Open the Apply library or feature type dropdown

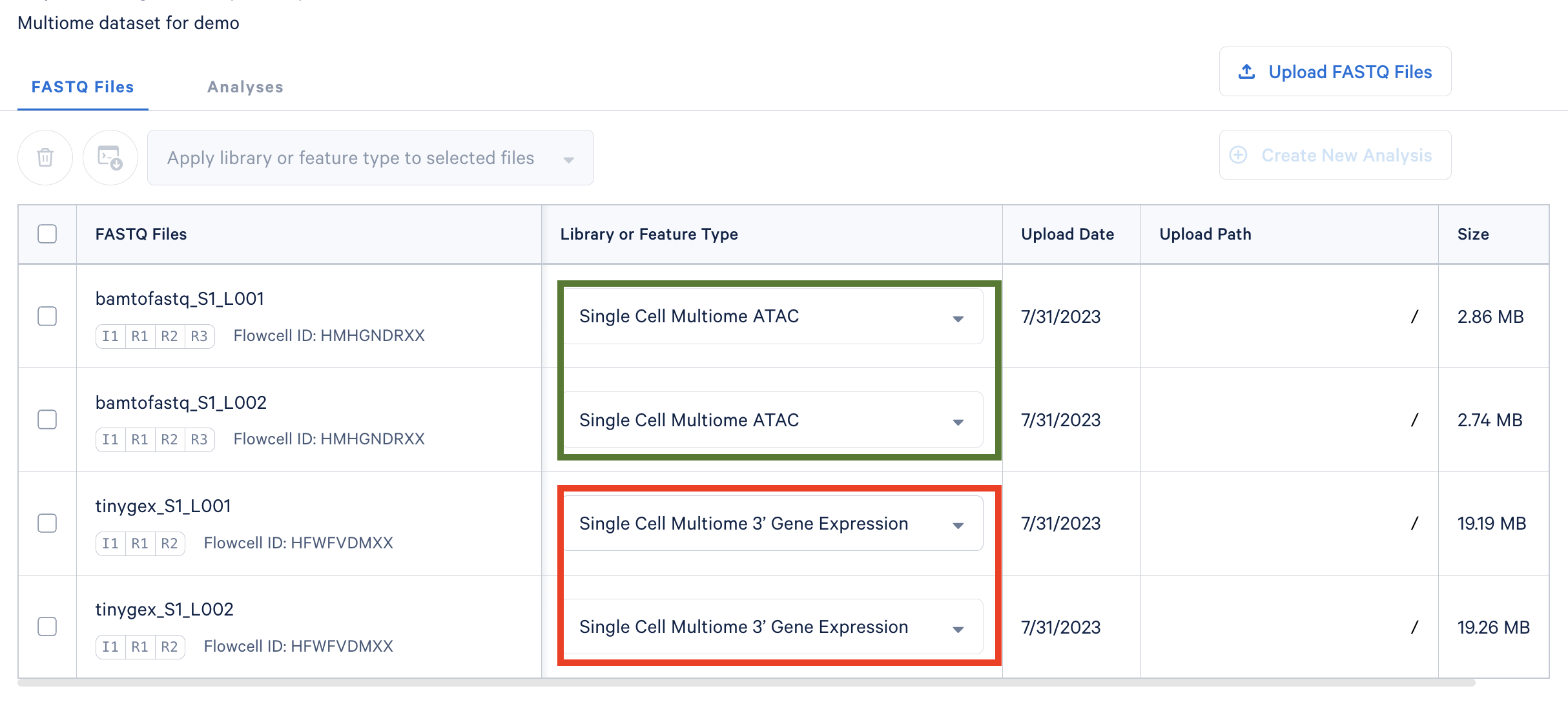click(371, 158)
